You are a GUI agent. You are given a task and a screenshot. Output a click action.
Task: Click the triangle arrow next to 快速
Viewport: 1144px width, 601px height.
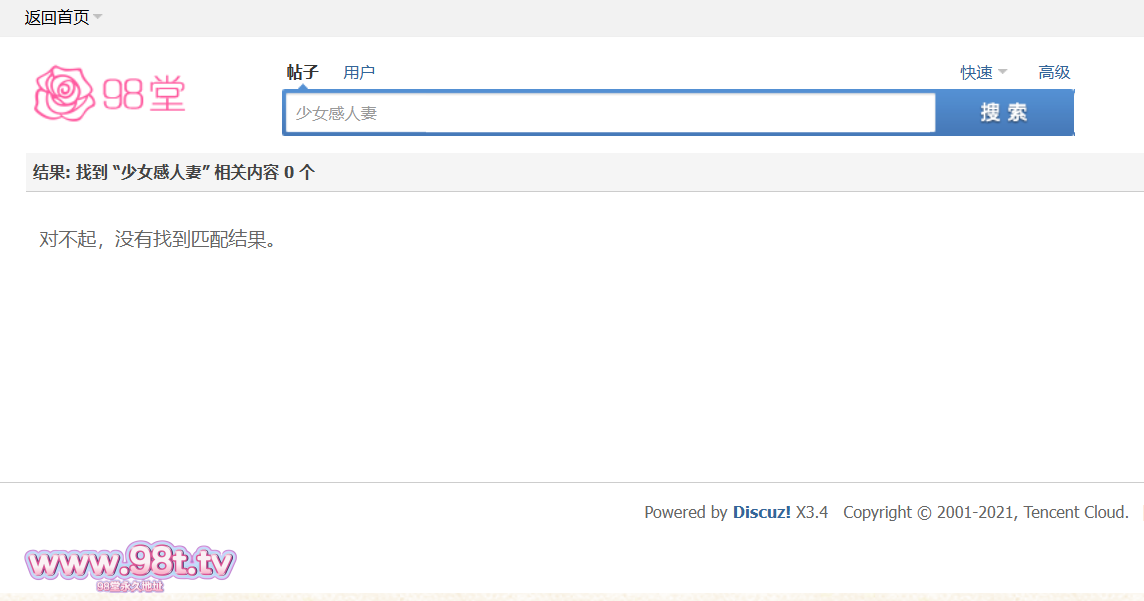coord(1003,72)
